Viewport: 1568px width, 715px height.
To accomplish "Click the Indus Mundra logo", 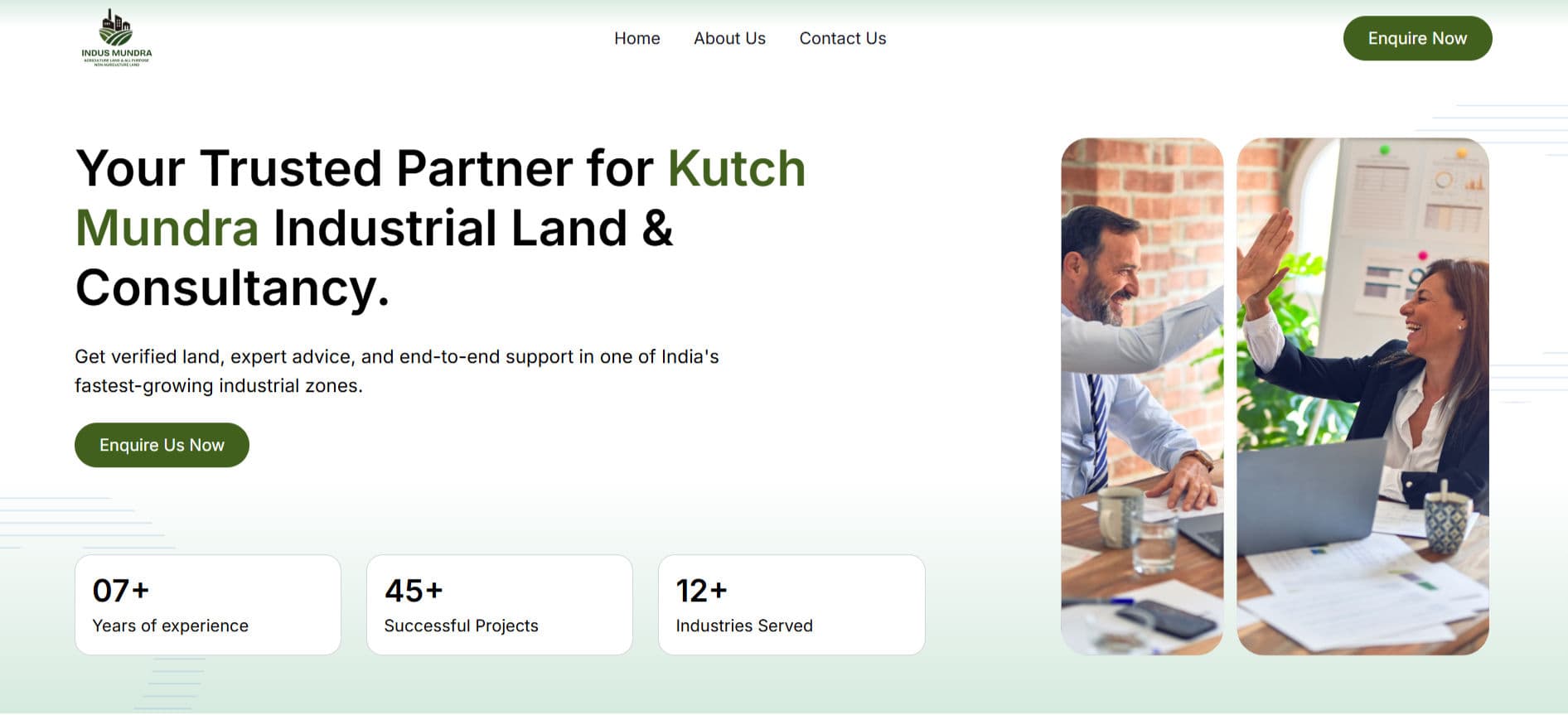I will [x=117, y=38].
